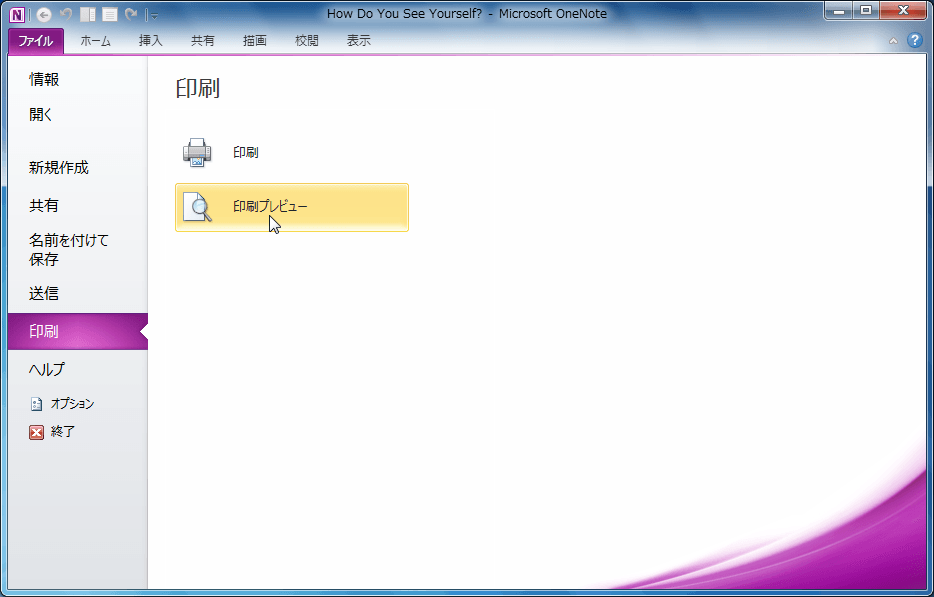
Task: Switch to the 挿入 ribbon tab
Action: point(150,41)
